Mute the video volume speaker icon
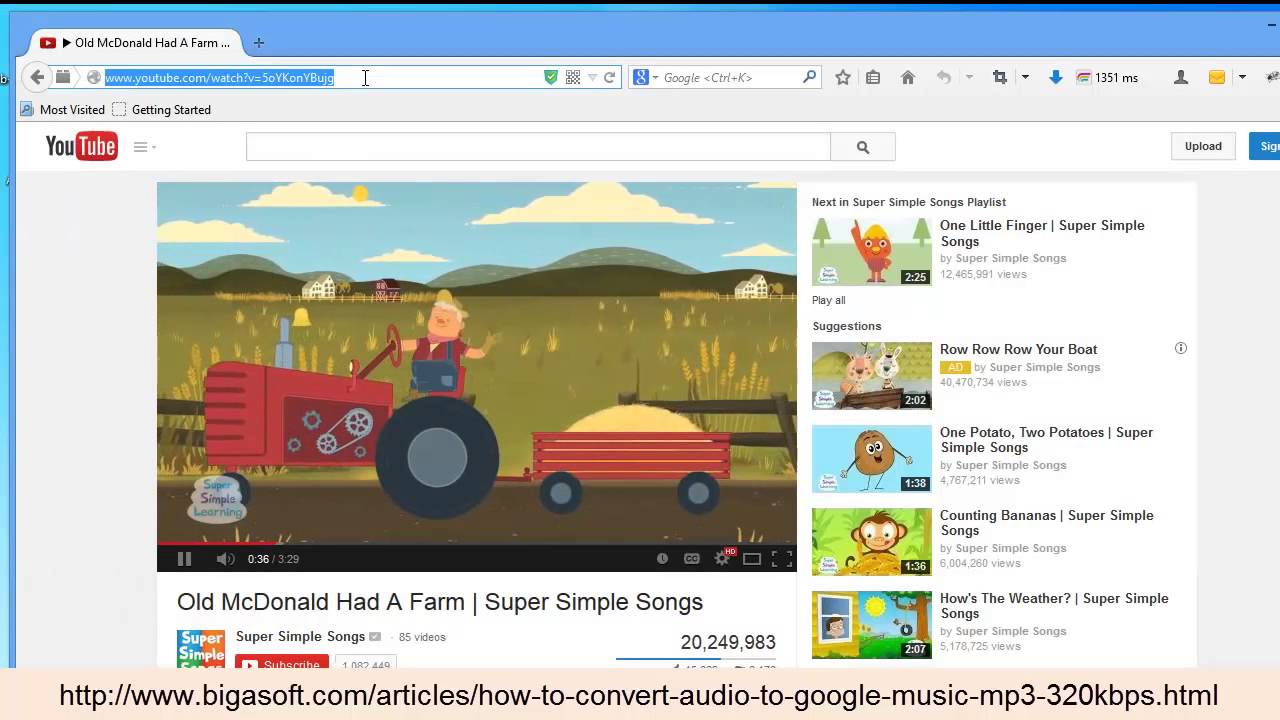1280x720 pixels. tap(225, 559)
